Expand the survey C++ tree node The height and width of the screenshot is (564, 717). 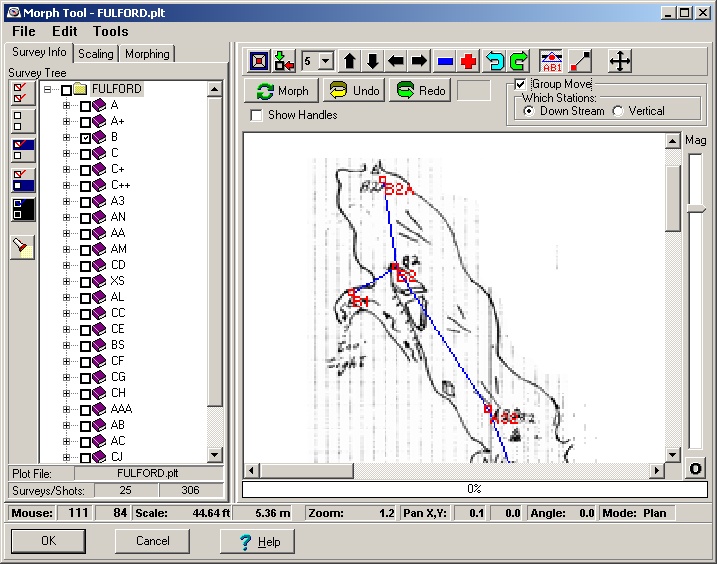click(67, 185)
